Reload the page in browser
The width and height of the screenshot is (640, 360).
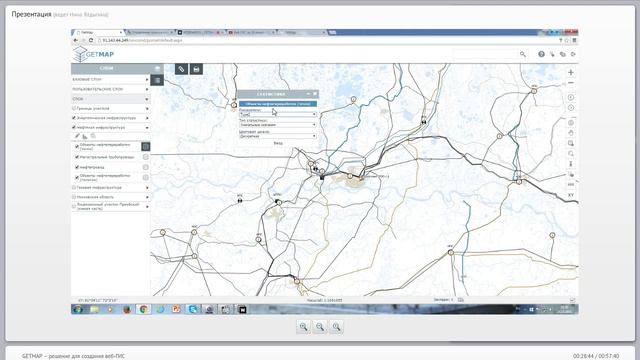point(91,40)
